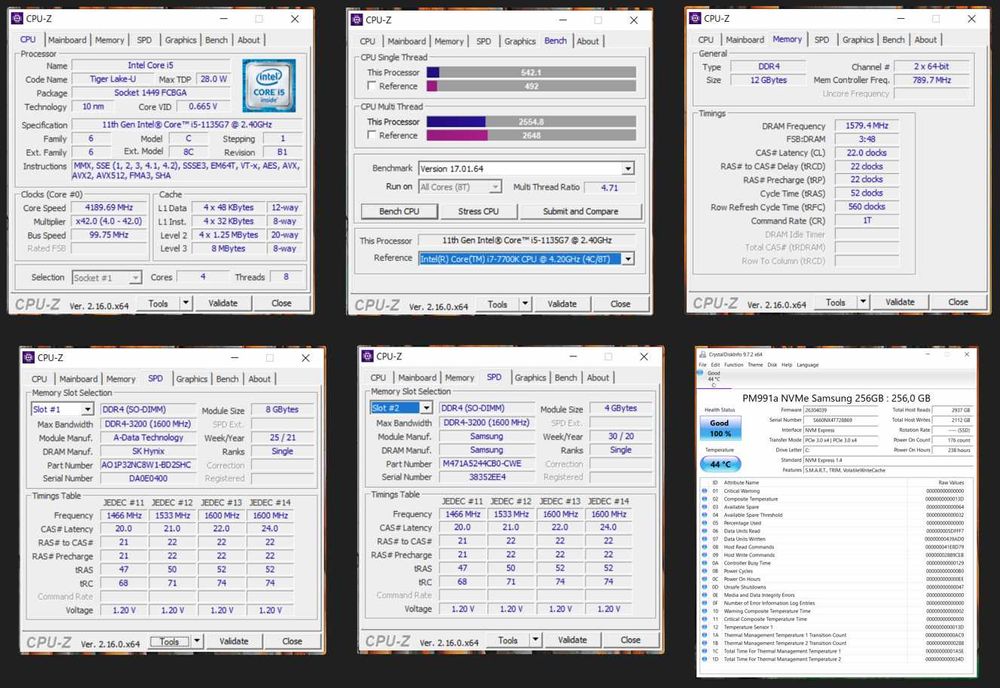This screenshot has width=1000, height=688.
Task: Click status dot of Controller Busy Time row
Action: pyautogui.click(x=705, y=563)
